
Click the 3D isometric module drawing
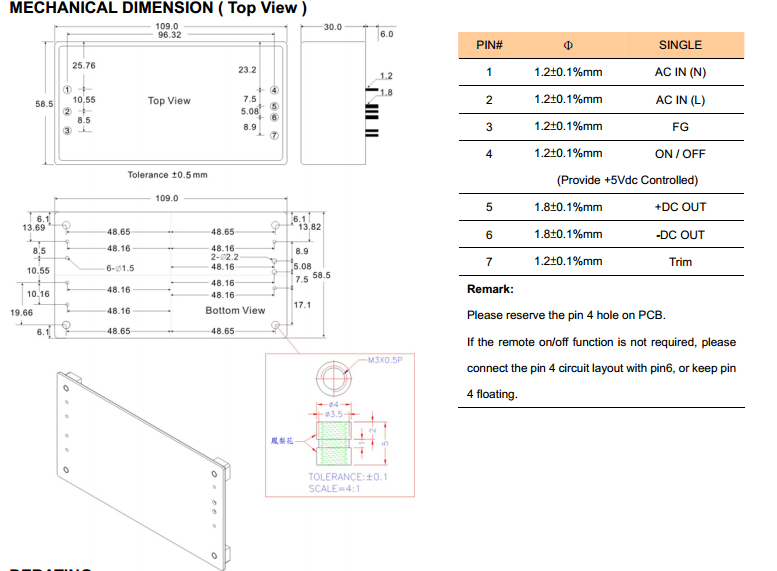tap(140, 462)
